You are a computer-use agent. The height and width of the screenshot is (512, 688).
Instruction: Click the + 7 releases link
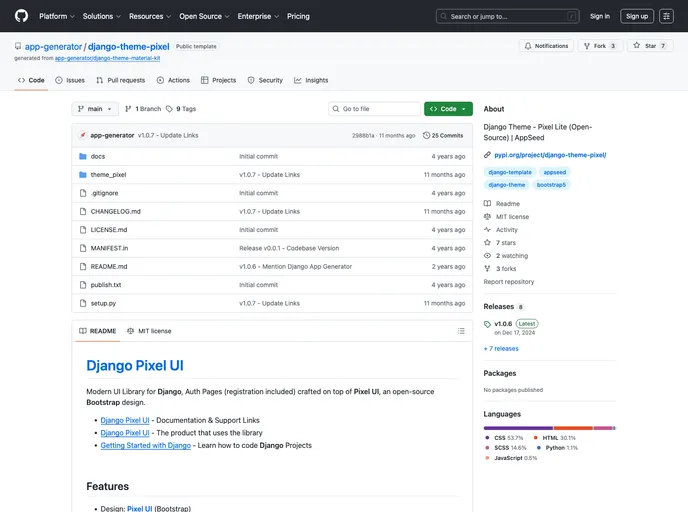501,349
